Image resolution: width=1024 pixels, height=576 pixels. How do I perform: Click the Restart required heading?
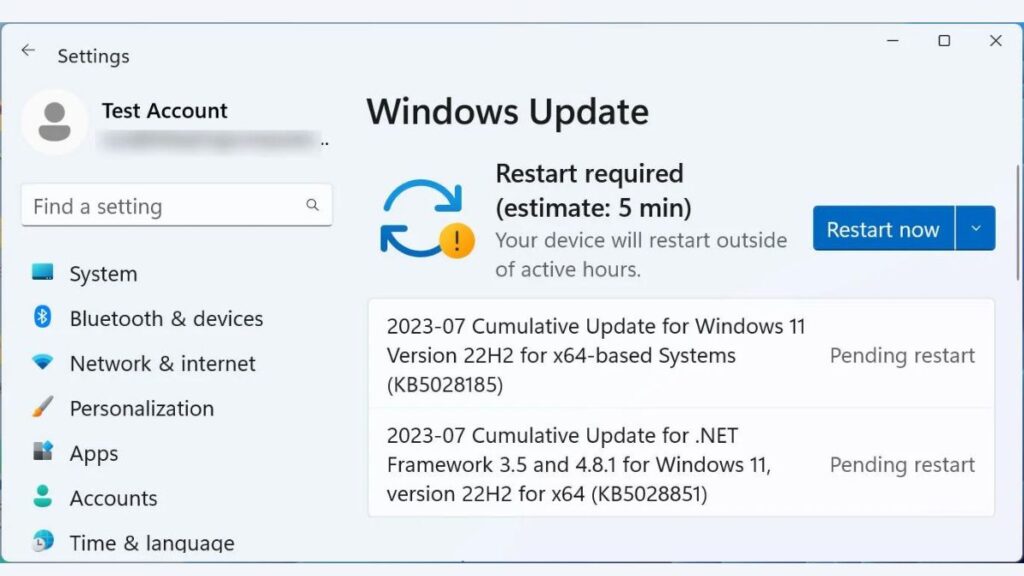593,191
